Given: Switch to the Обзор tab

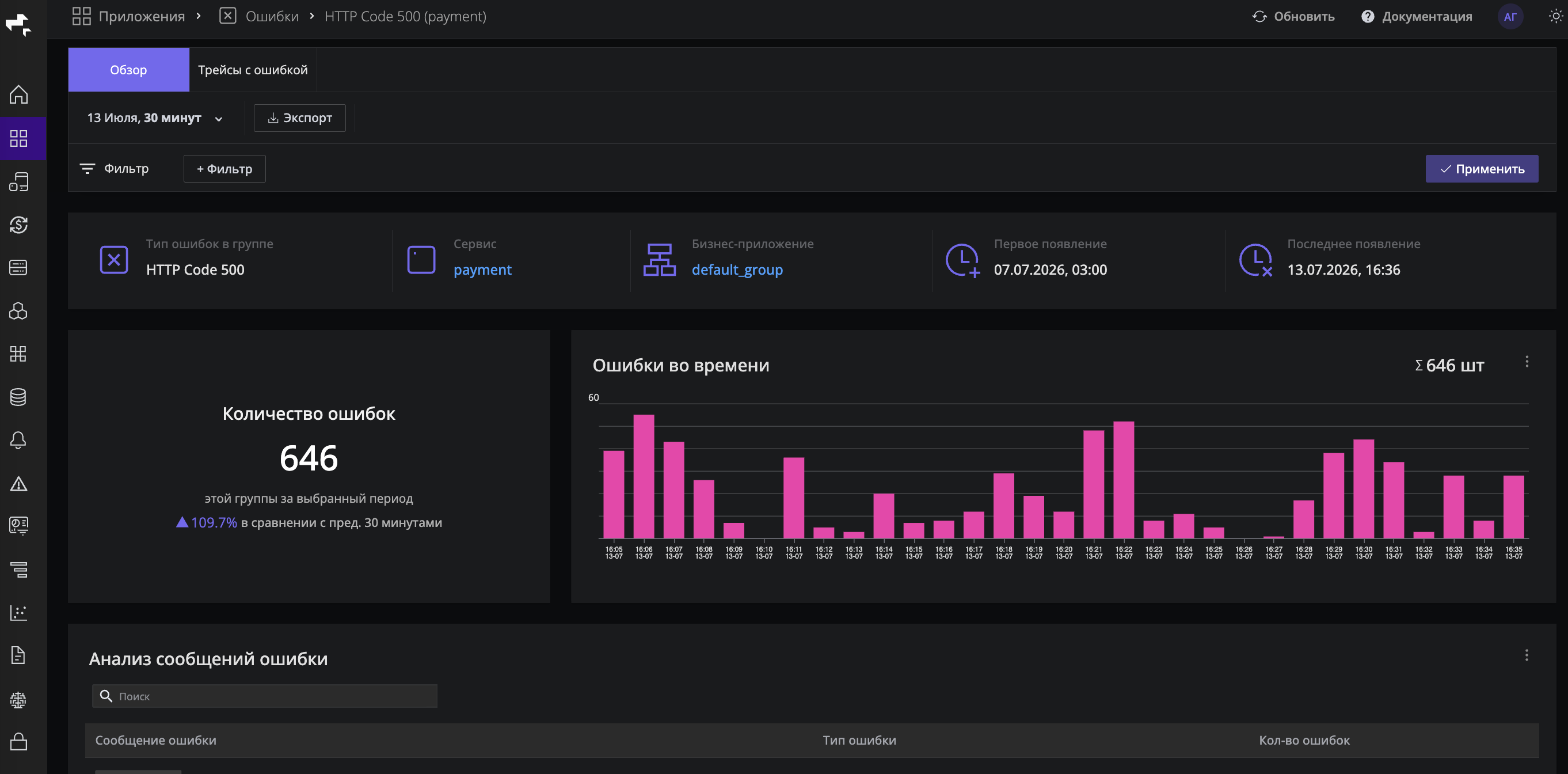Looking at the screenshot, I should [128, 70].
